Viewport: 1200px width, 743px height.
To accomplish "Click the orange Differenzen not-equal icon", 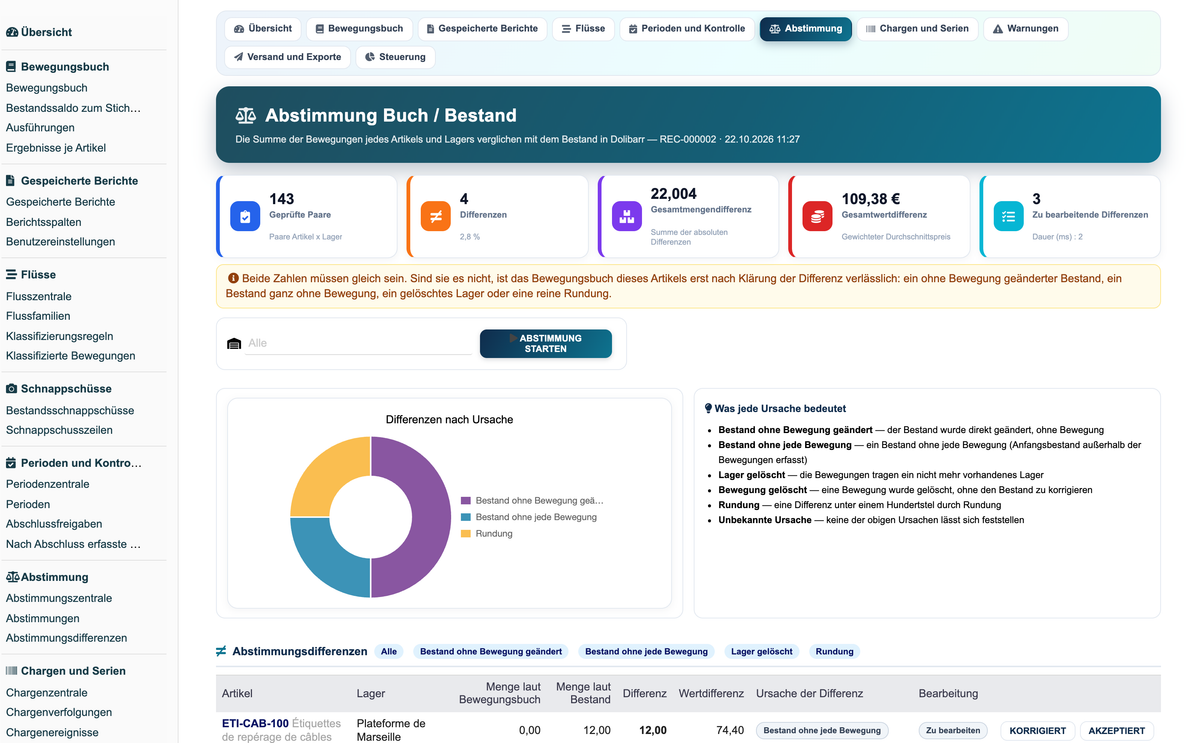I will tap(436, 216).
